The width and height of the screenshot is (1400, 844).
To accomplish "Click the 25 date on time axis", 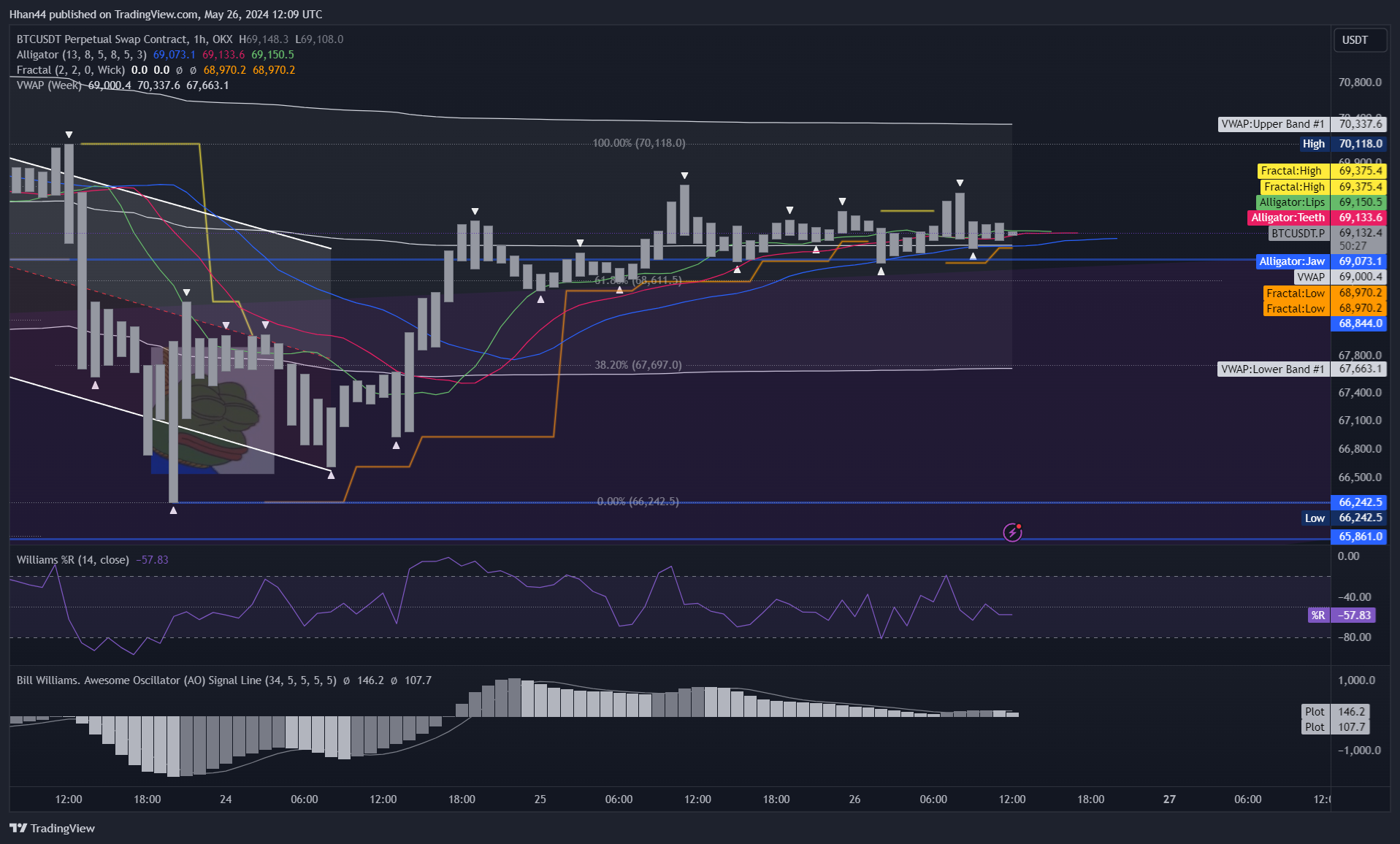I will click(x=540, y=799).
